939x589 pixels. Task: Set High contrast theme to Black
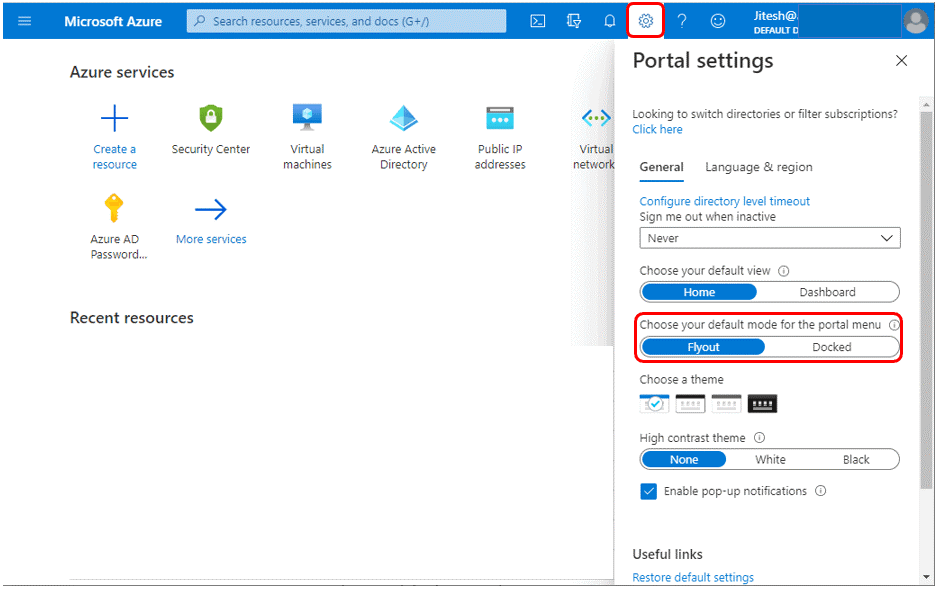(856, 460)
